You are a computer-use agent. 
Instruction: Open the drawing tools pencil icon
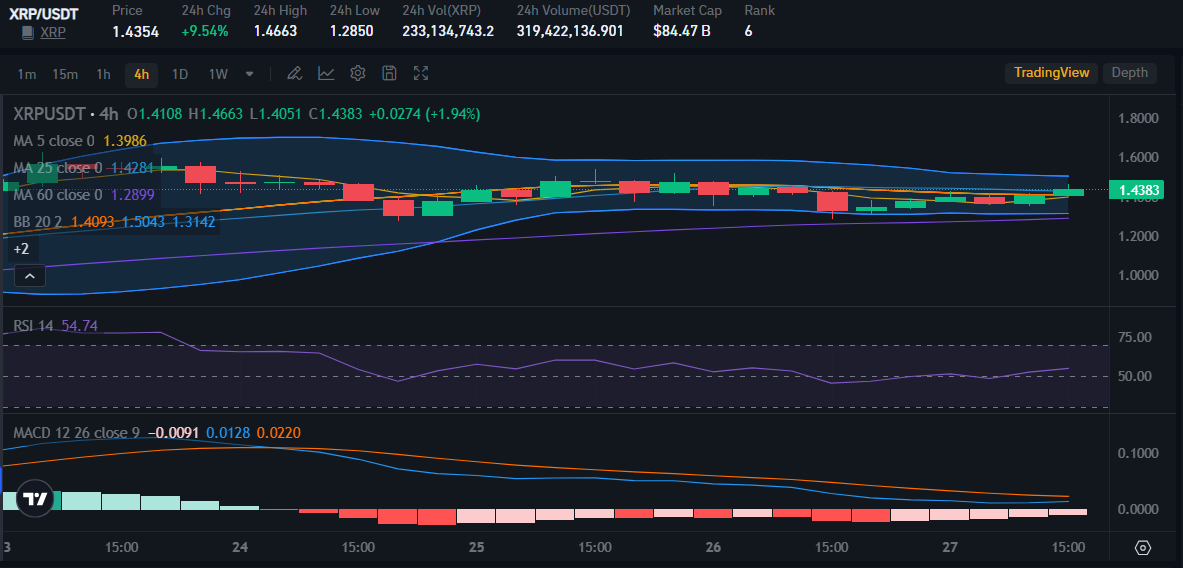295,73
